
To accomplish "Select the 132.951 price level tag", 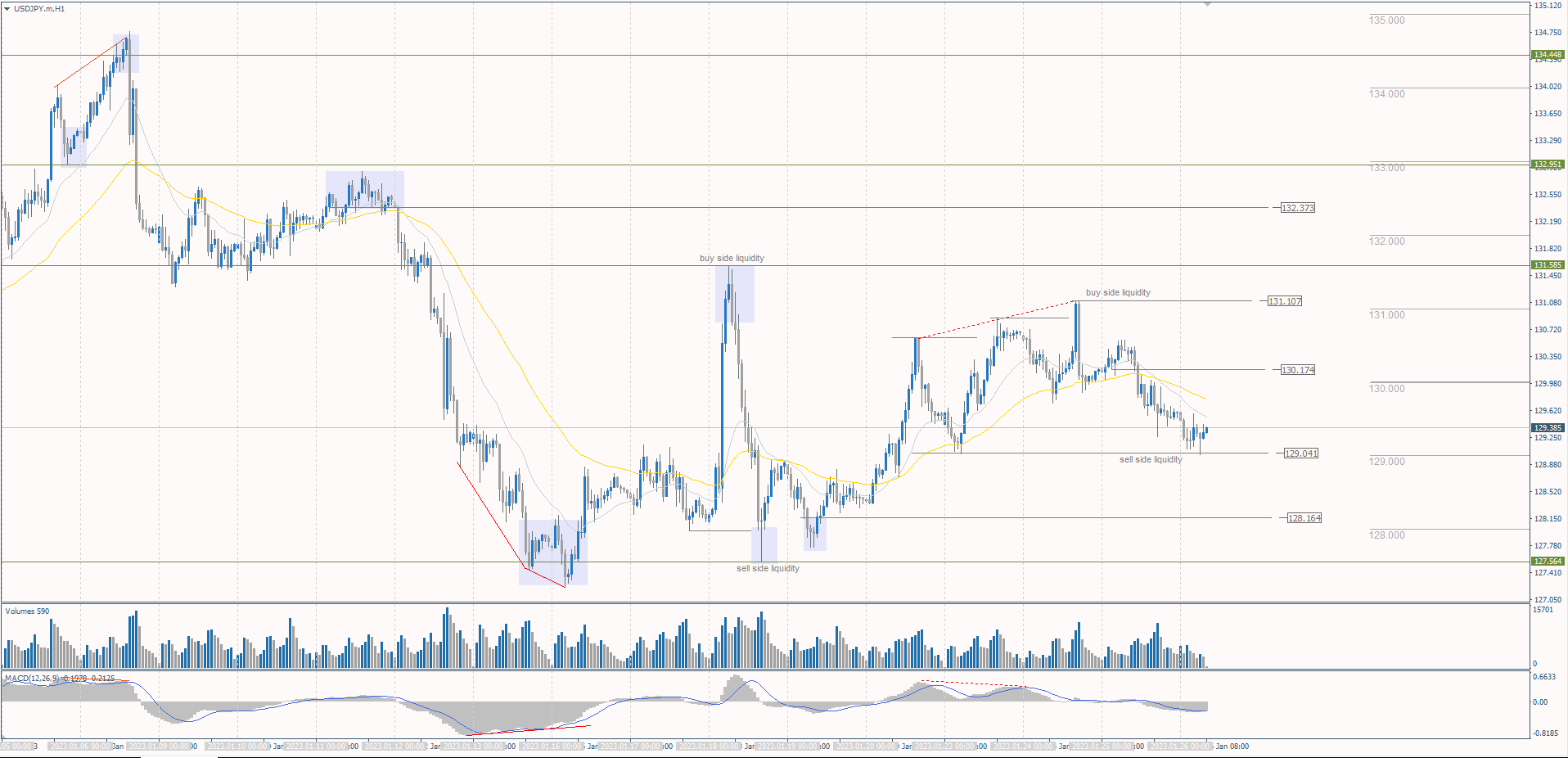I will 1548,165.
